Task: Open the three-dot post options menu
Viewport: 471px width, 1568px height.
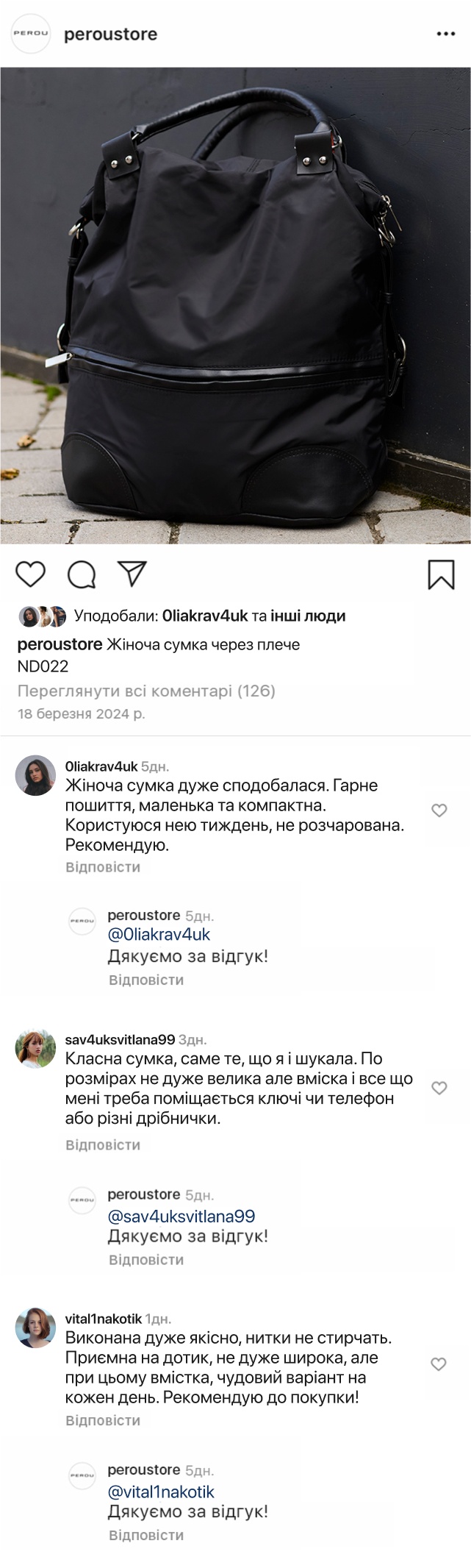Action: pos(446,35)
